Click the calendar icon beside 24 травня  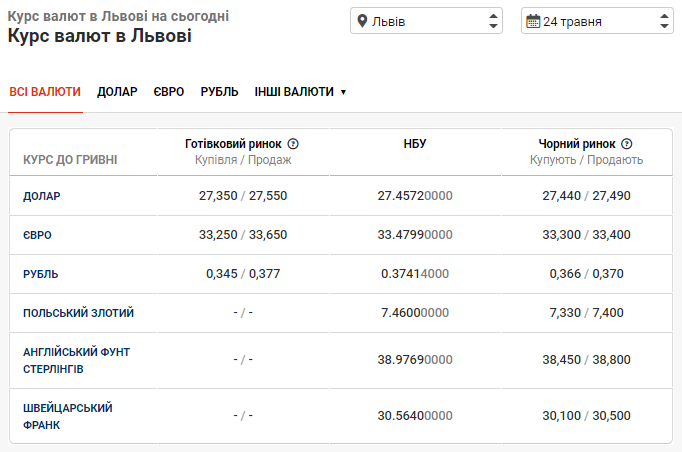click(533, 21)
